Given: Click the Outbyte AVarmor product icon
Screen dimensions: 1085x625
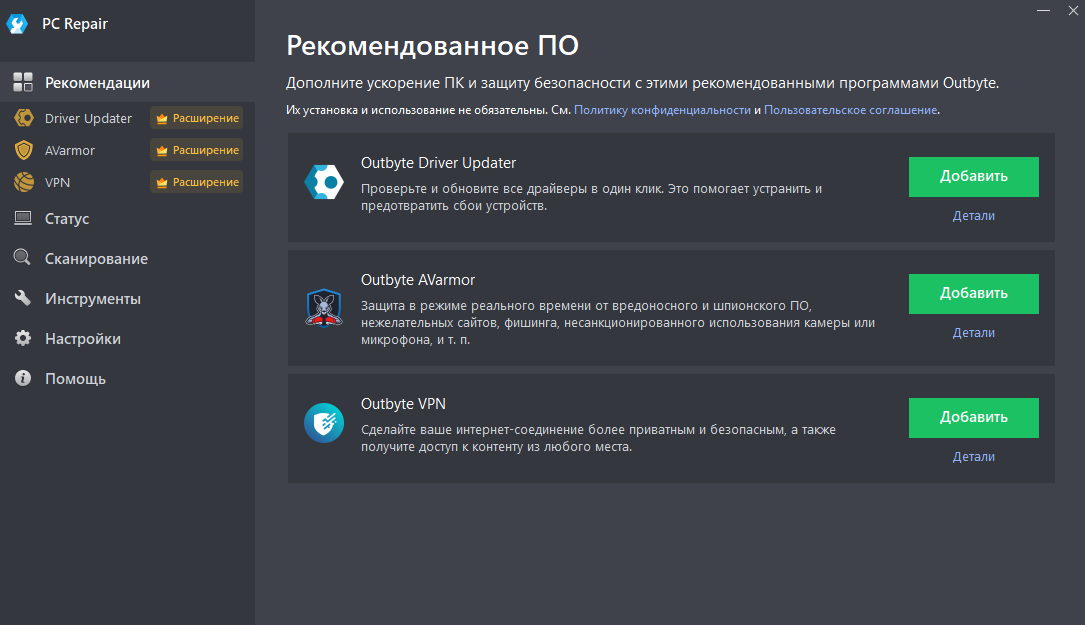Looking at the screenshot, I should click(x=324, y=307).
